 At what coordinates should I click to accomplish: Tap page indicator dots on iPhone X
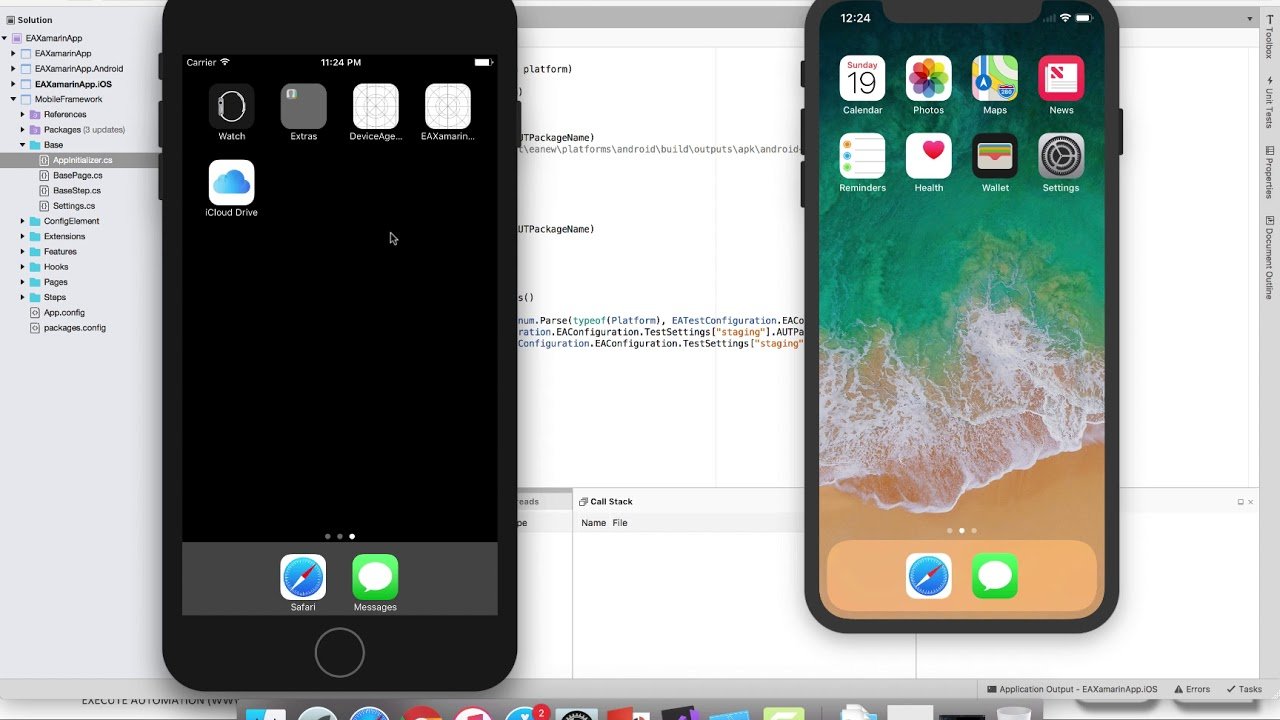click(962, 531)
